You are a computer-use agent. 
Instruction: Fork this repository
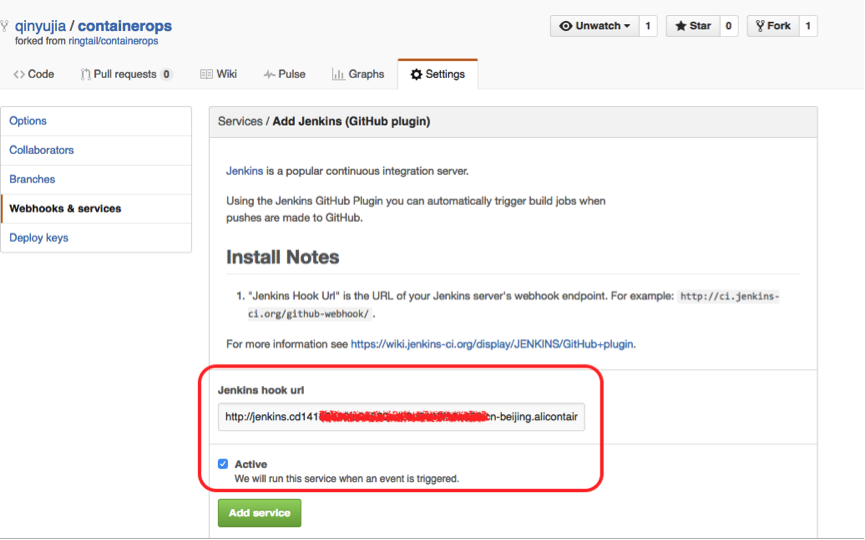pos(773,26)
